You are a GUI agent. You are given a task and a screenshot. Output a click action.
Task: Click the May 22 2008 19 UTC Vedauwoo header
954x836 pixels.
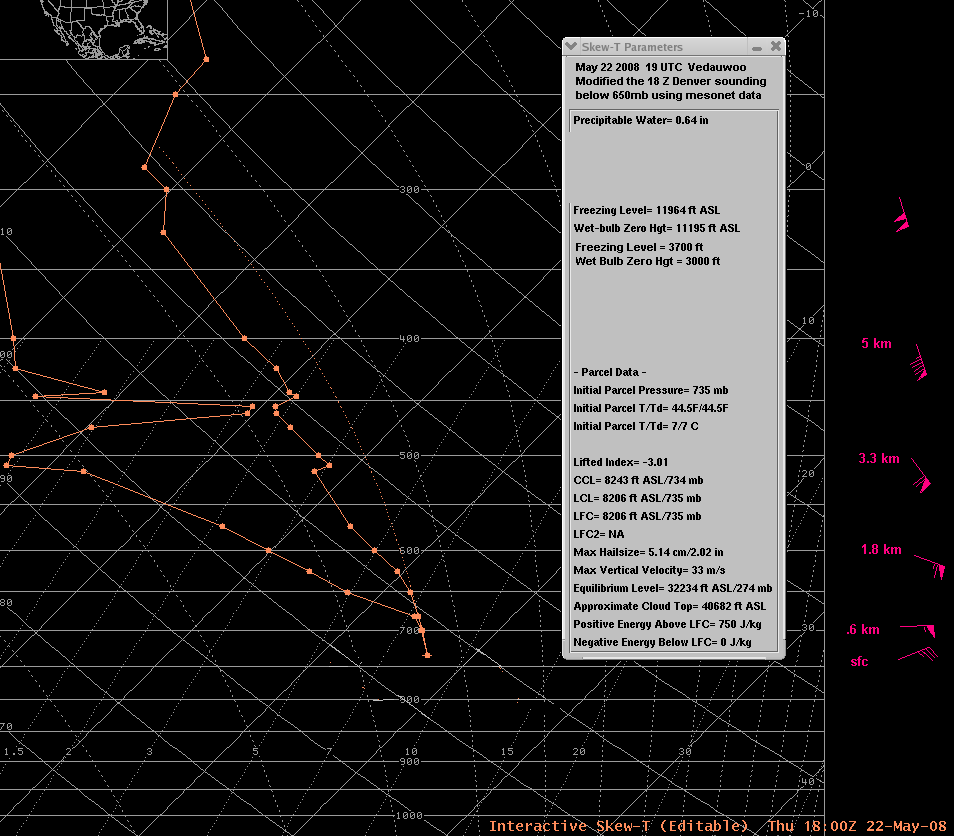click(661, 68)
